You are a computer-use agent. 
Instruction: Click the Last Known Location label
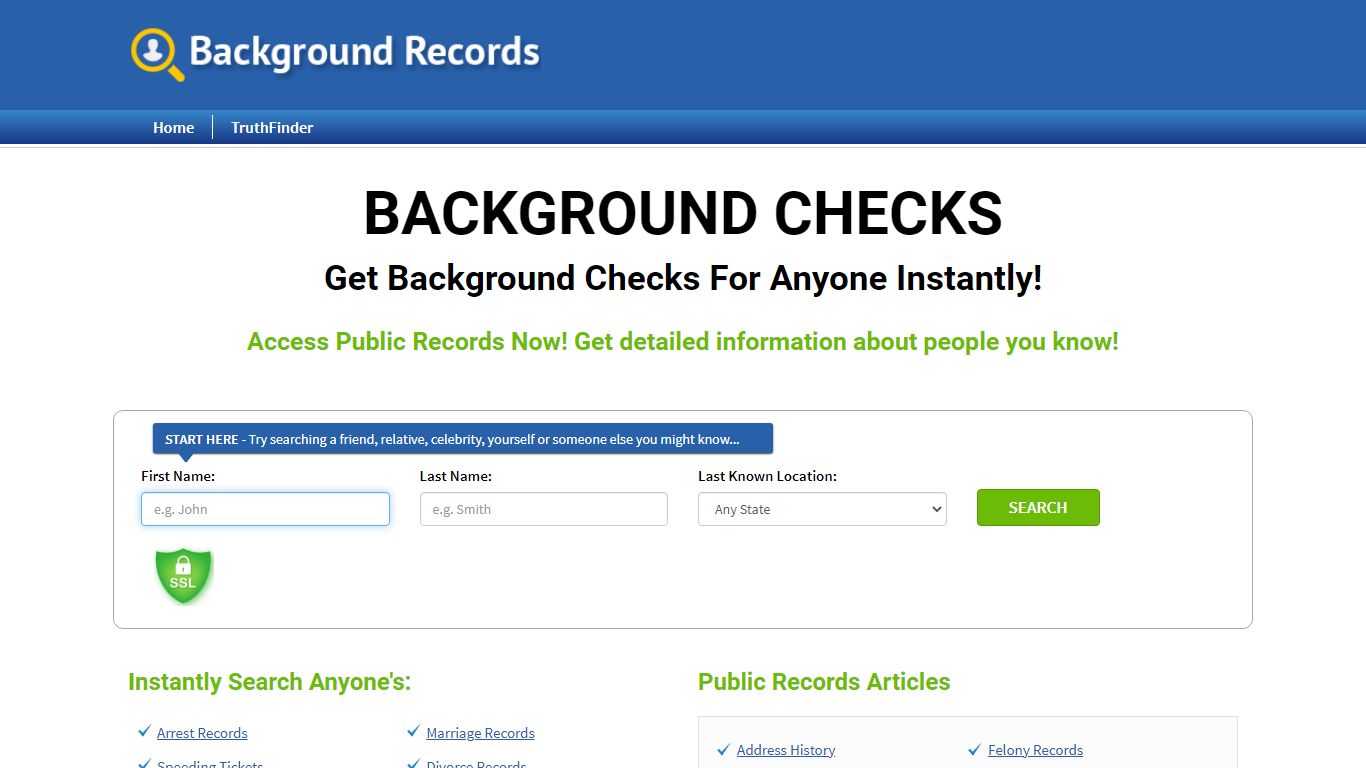pos(767,476)
